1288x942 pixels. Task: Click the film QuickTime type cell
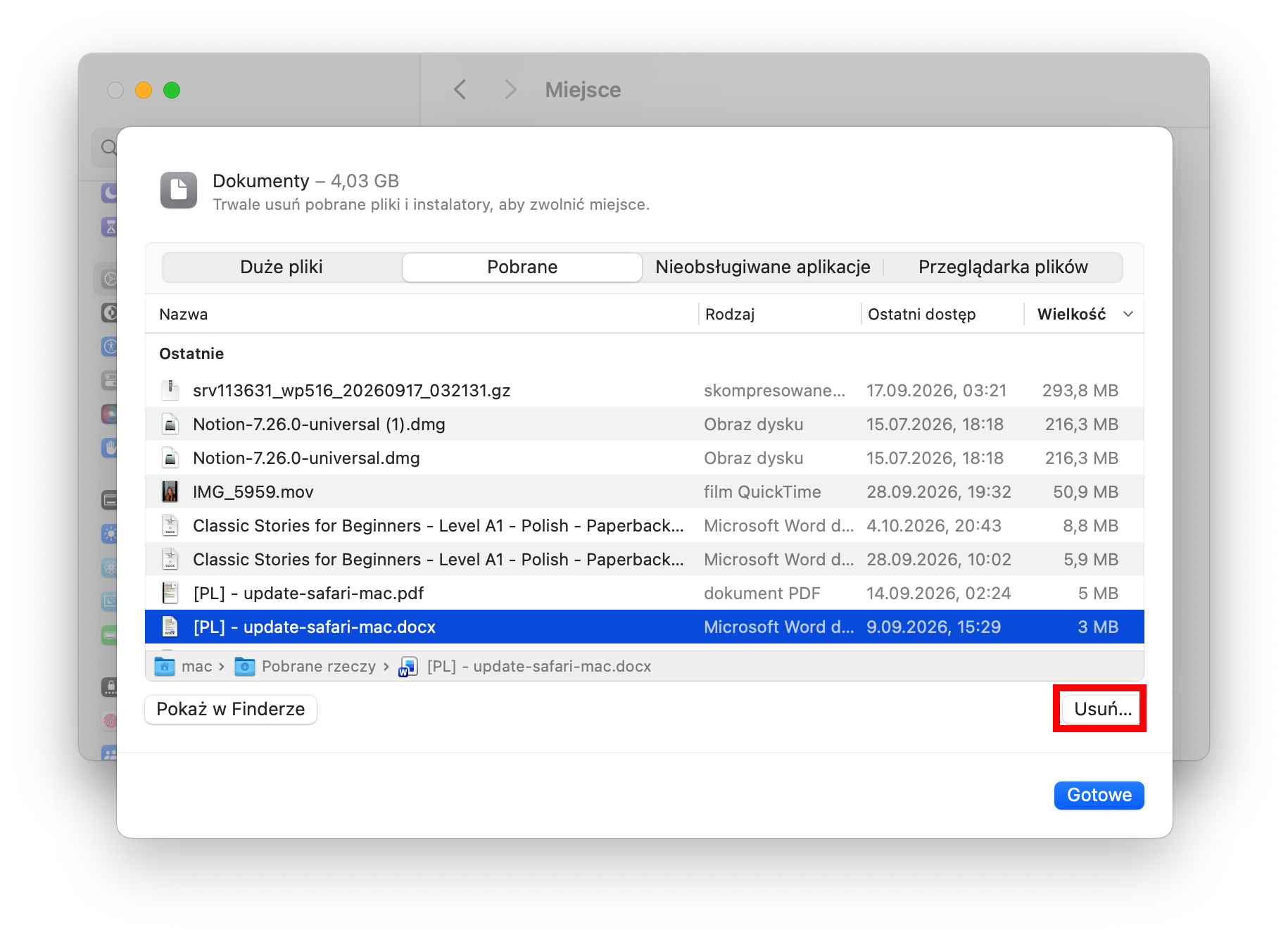[x=762, y=491]
